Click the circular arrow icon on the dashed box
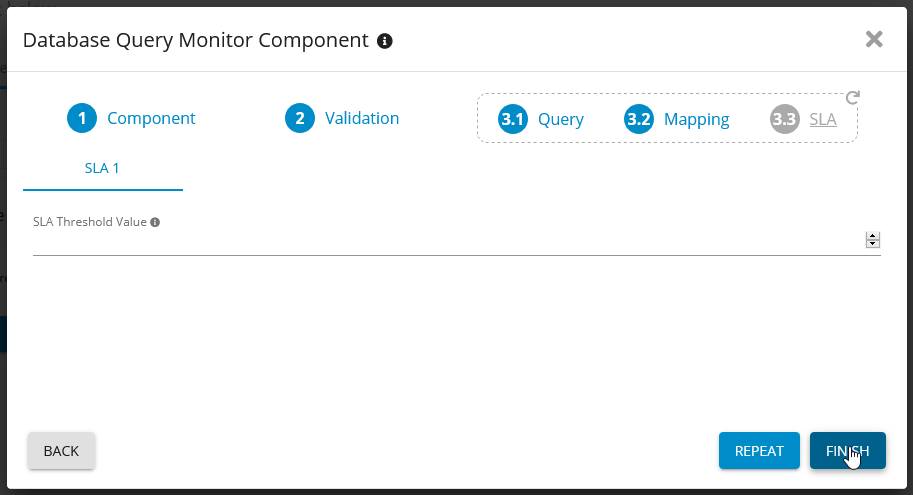Image resolution: width=913 pixels, height=495 pixels. click(852, 98)
